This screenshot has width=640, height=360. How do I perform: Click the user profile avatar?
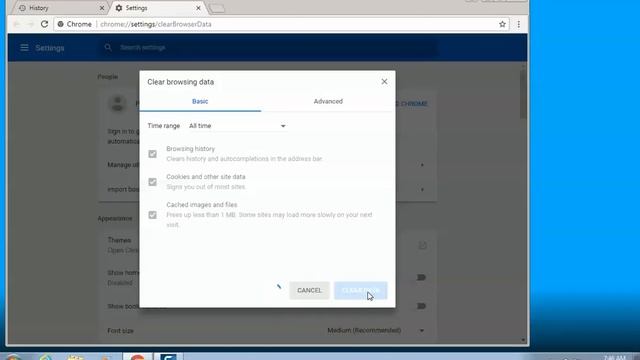[118, 104]
